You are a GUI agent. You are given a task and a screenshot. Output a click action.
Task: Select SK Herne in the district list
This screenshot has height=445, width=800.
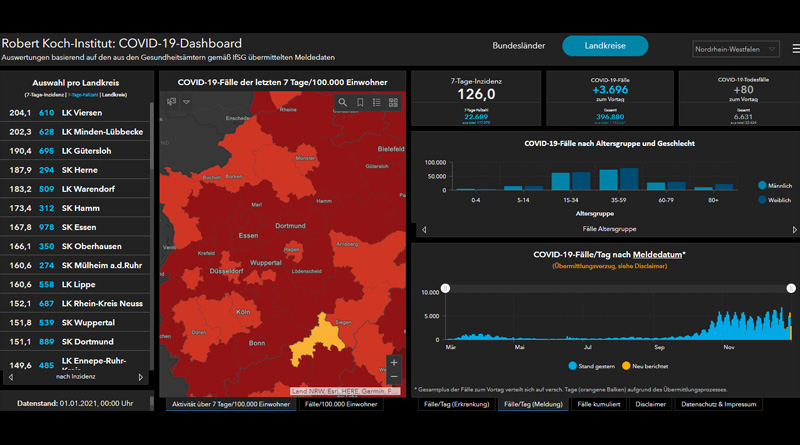tap(75, 170)
